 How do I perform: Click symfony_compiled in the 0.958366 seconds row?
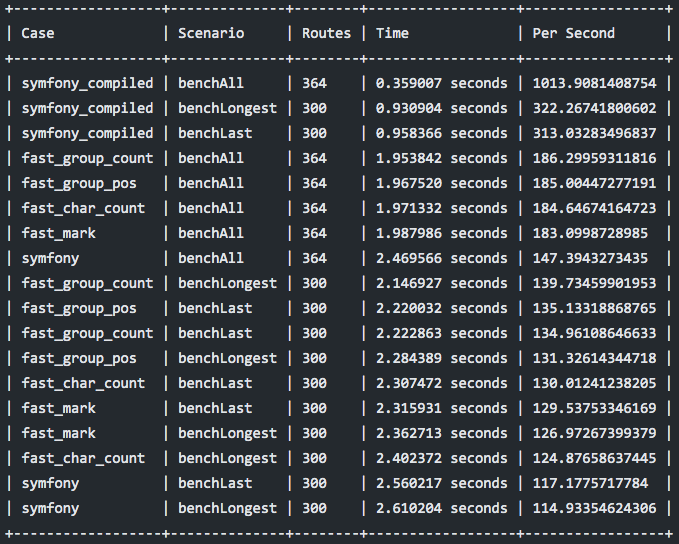87,133
